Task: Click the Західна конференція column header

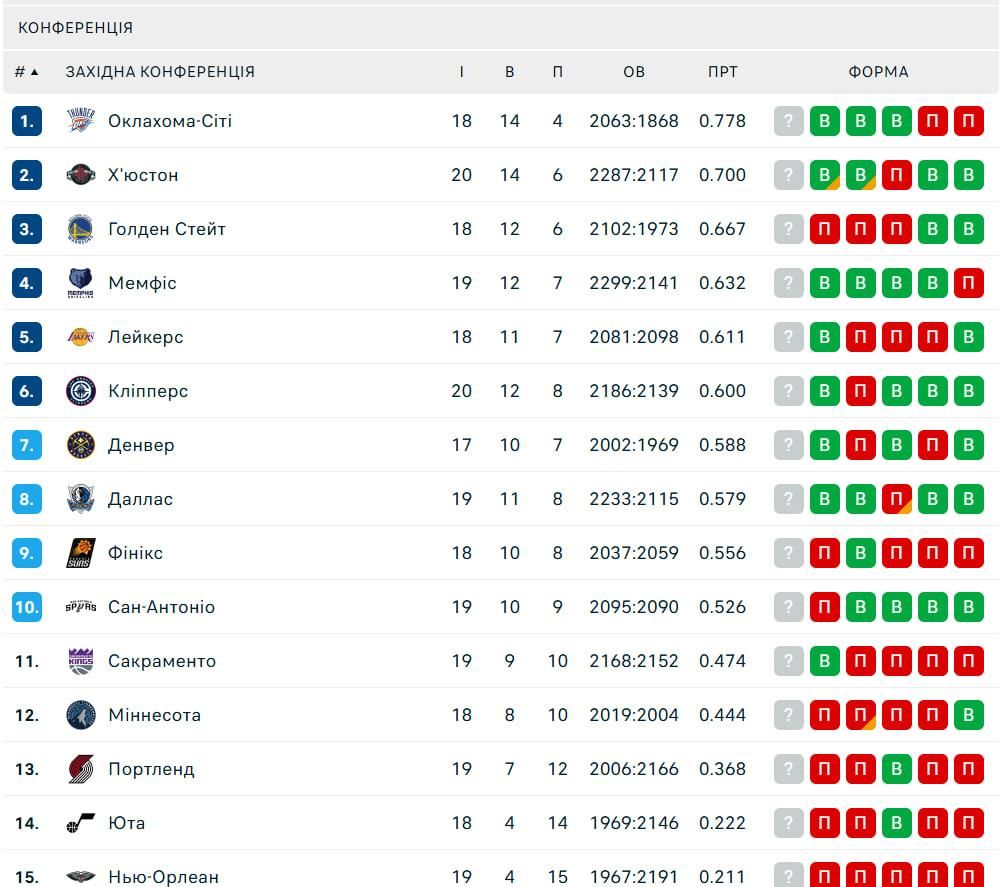Action: tap(160, 72)
